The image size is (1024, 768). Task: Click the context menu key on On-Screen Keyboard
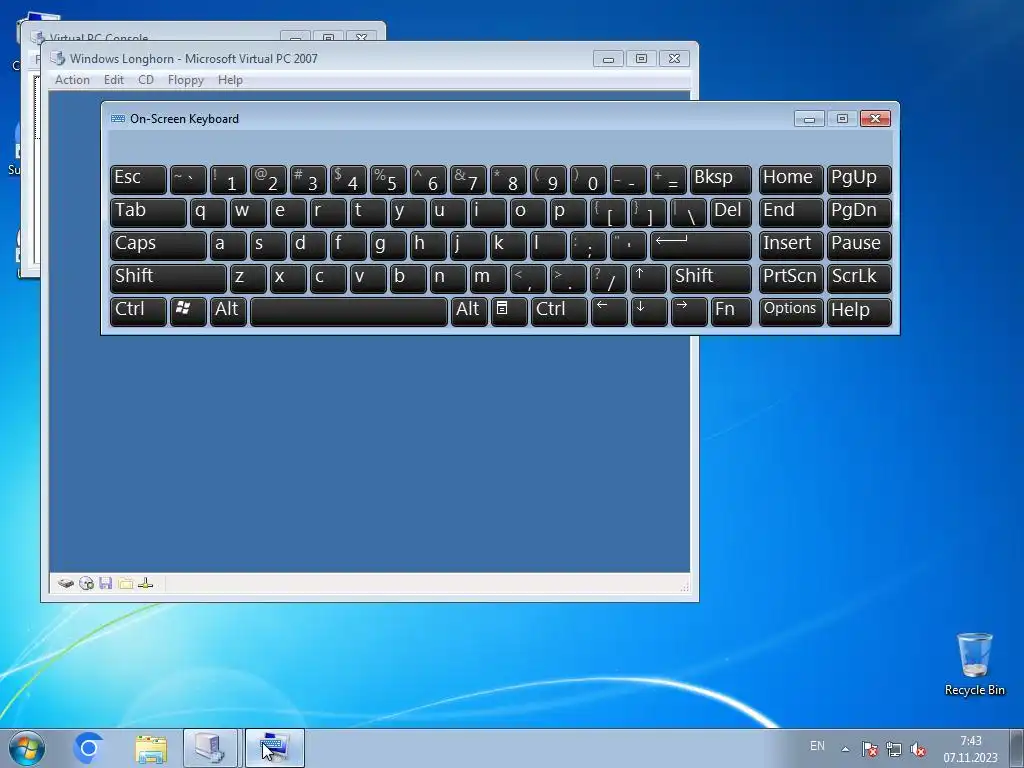(508, 311)
